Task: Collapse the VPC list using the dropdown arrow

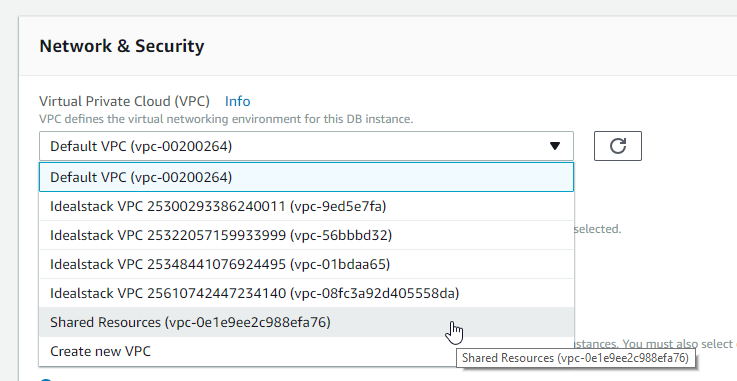Action: click(555, 146)
